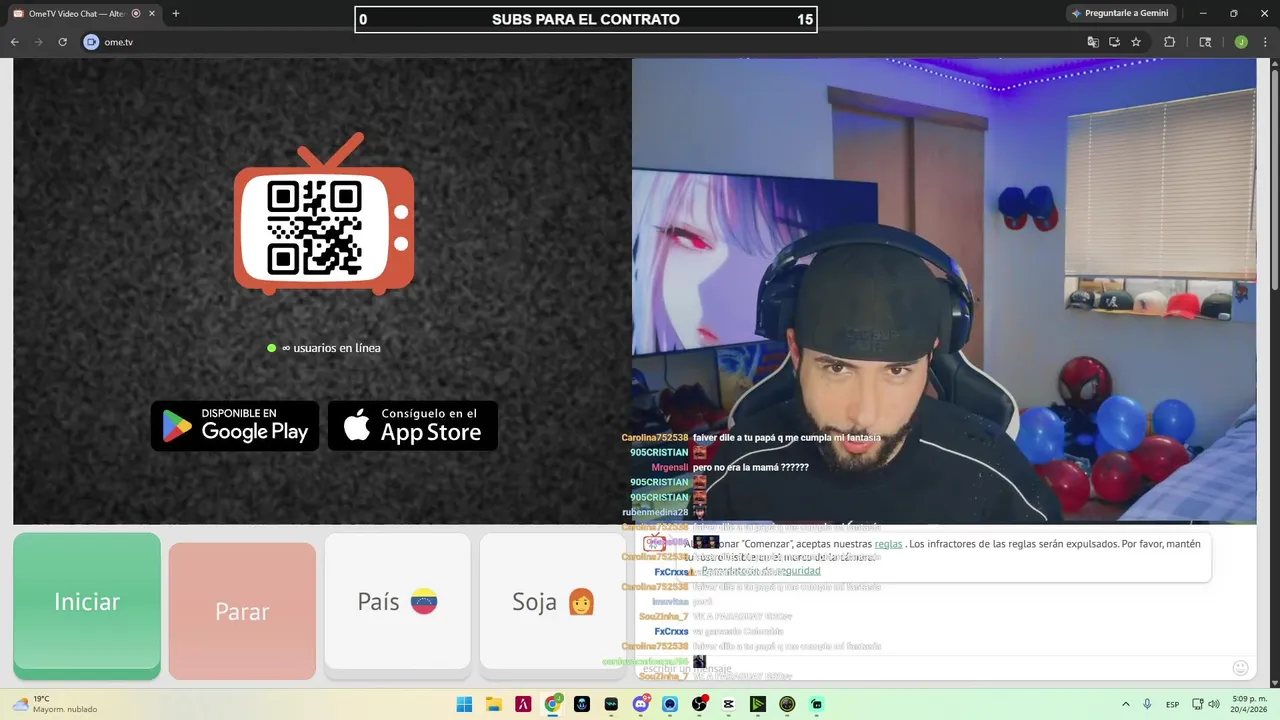Open the Chrome three-dot menu
Viewport: 1280px width, 720px height.
[x=1264, y=42]
